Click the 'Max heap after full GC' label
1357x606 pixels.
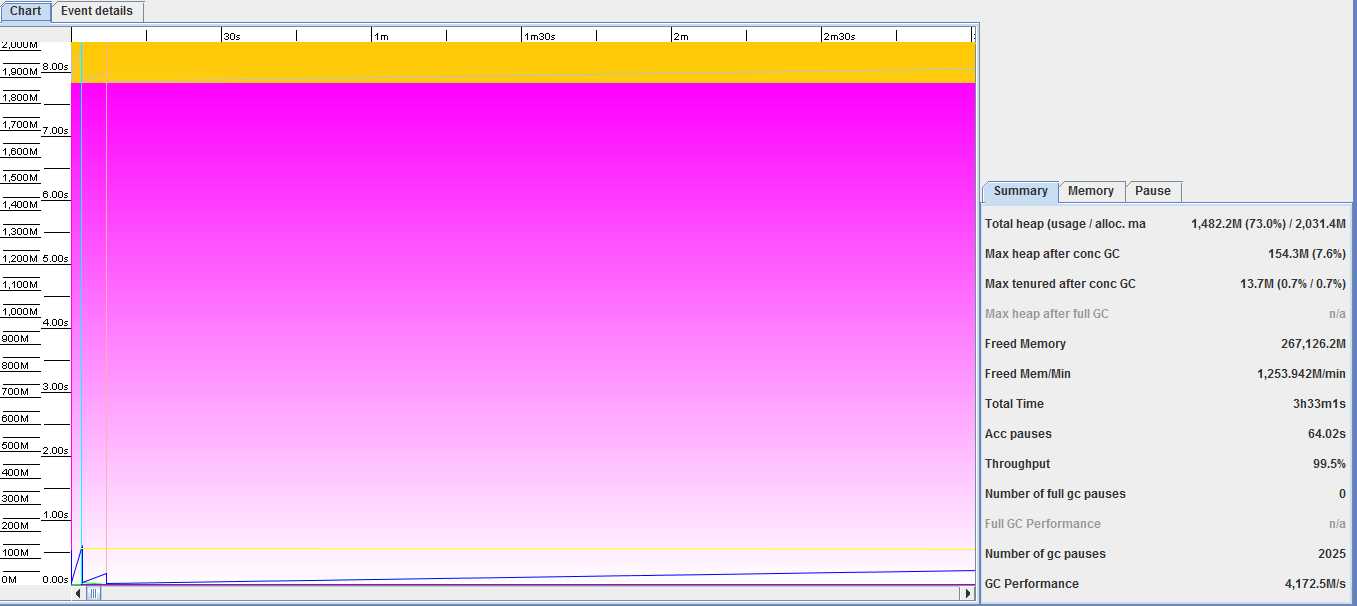1047,314
